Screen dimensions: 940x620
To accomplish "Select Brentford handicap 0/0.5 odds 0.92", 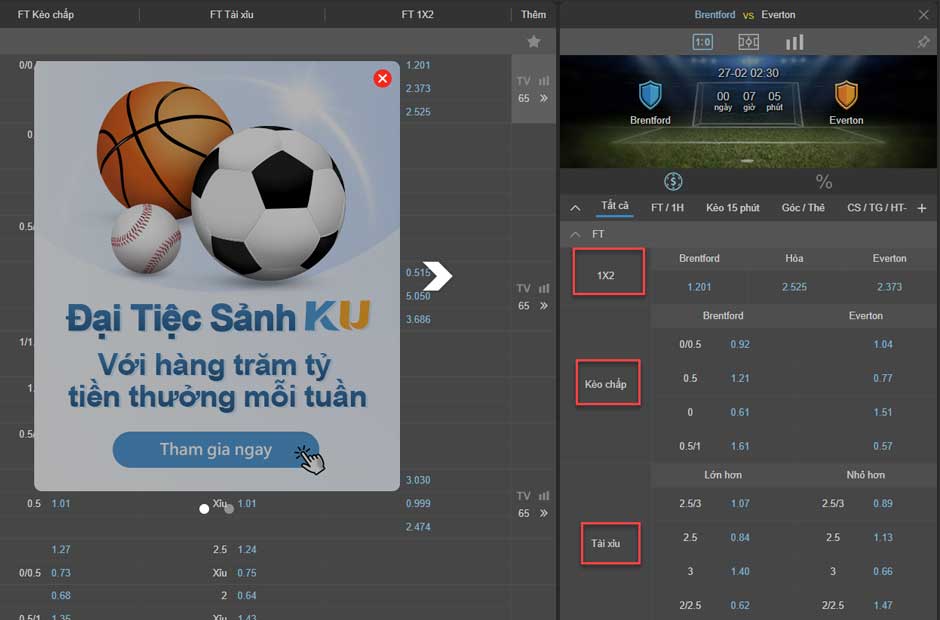I will [740, 344].
